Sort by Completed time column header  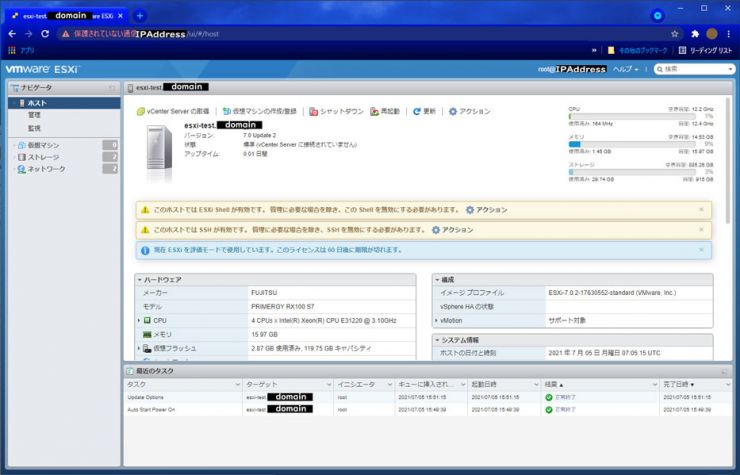pos(696,384)
